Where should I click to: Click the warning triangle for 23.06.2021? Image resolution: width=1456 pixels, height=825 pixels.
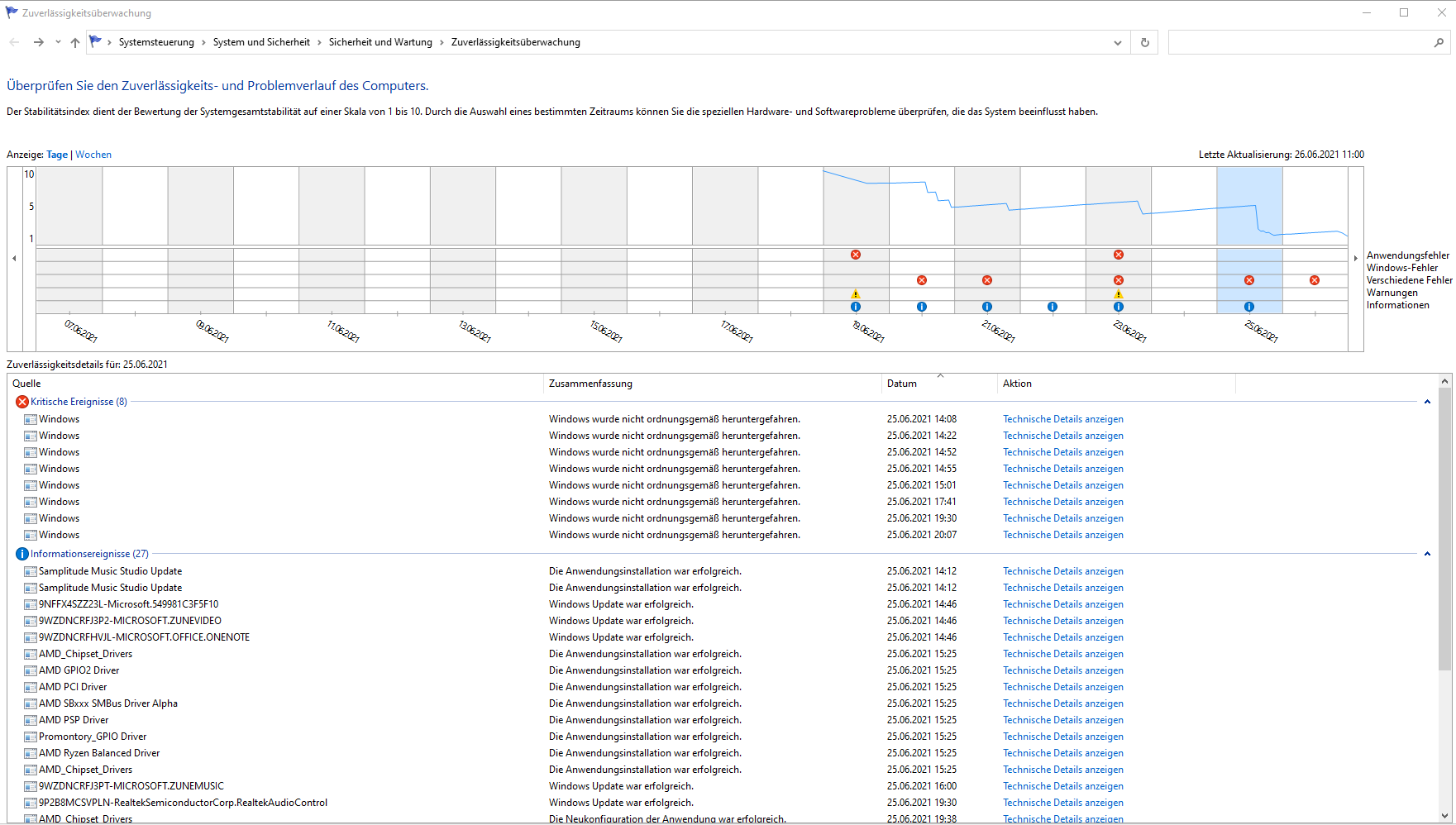coord(1119,293)
